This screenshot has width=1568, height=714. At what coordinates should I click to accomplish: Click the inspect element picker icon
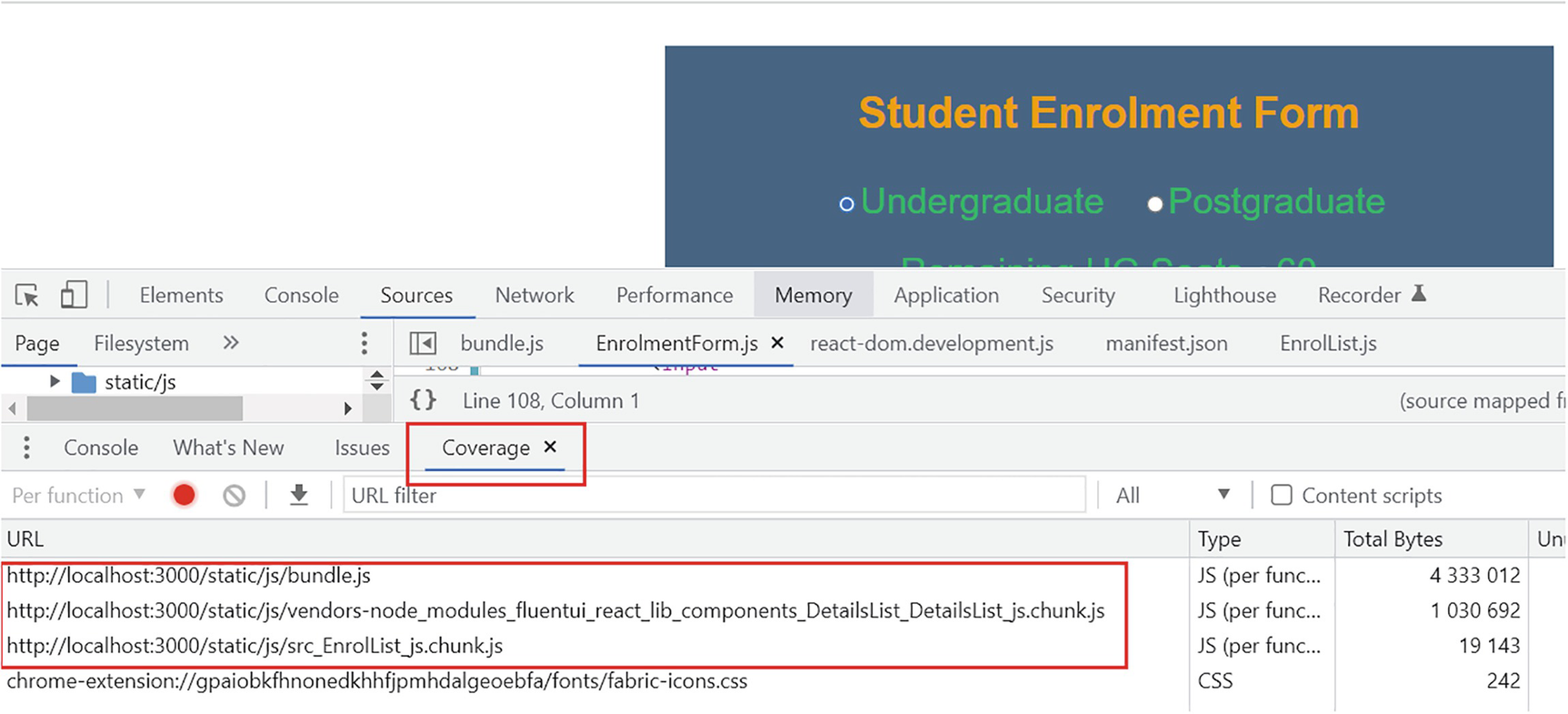pos(27,296)
